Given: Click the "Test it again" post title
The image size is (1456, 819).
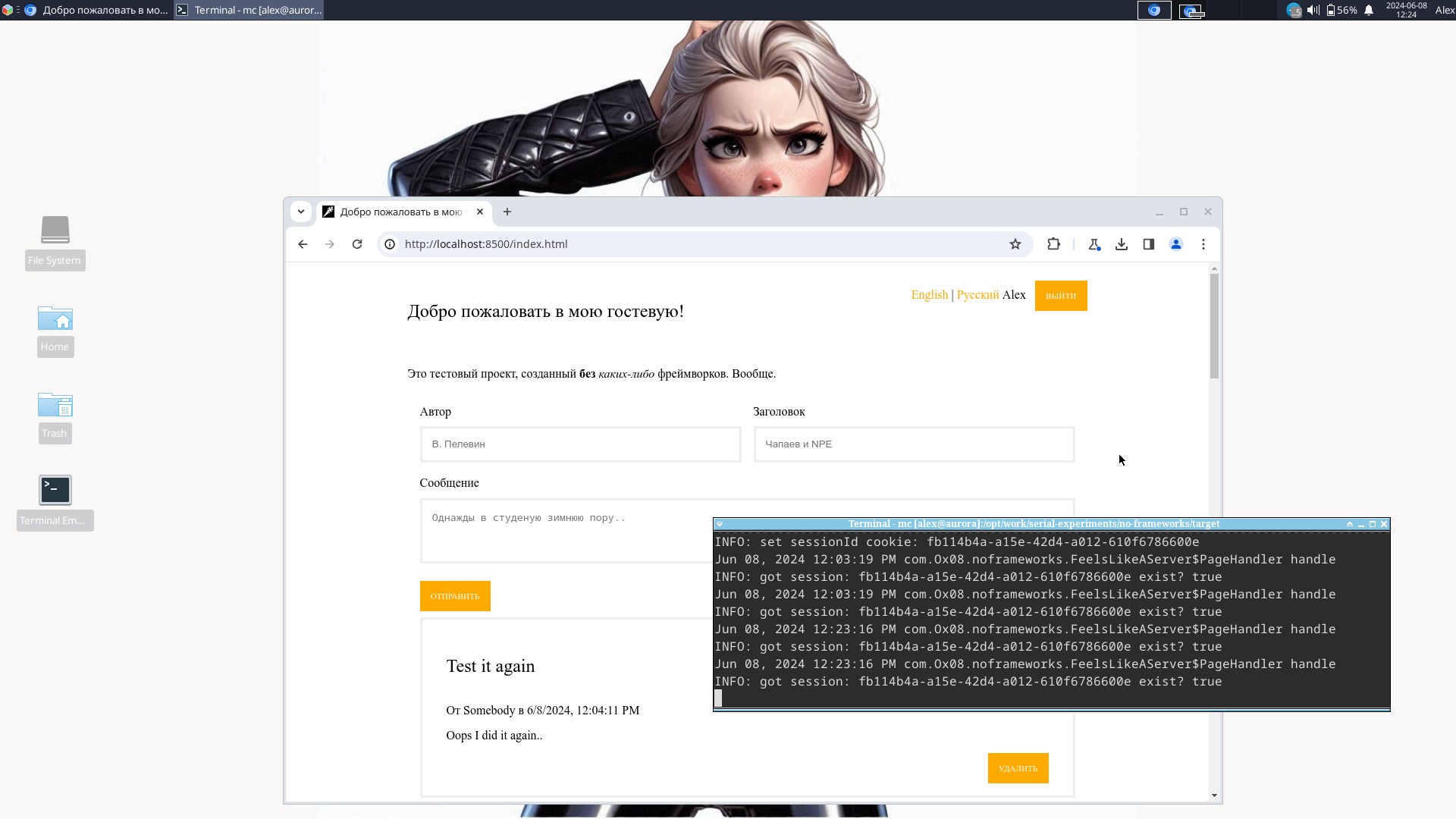Looking at the screenshot, I should (x=491, y=666).
